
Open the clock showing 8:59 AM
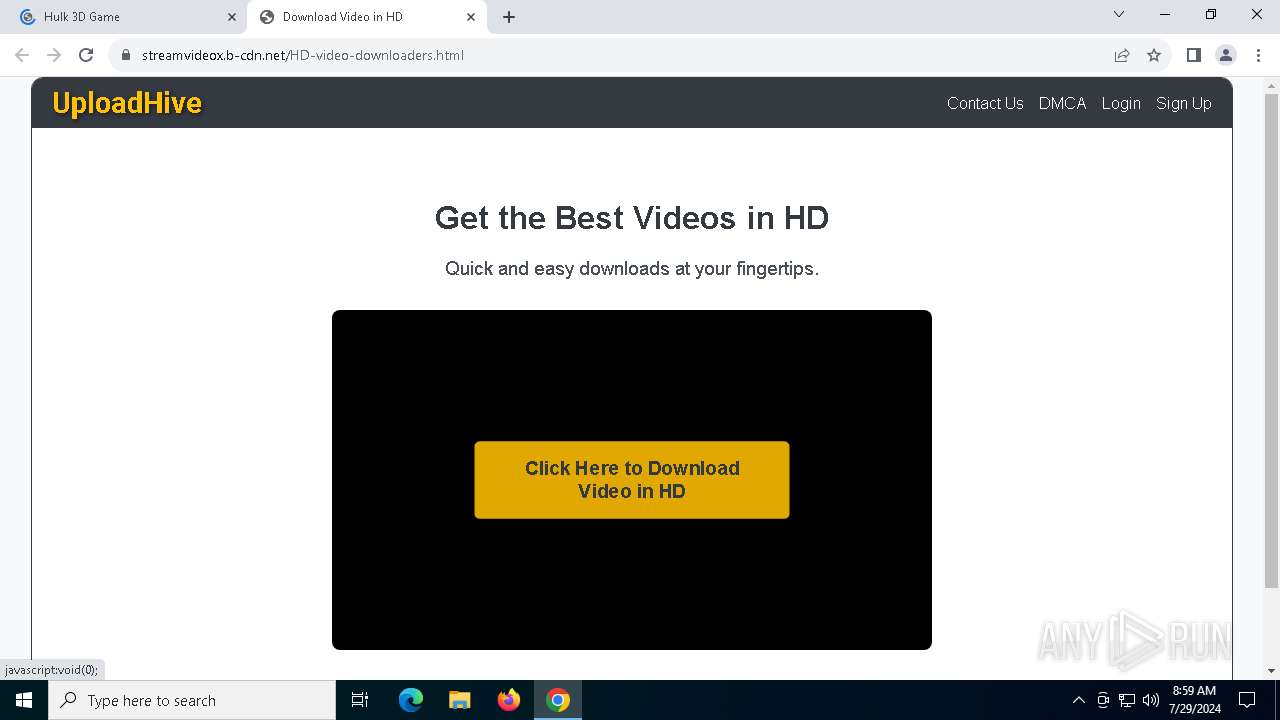[x=1194, y=700]
